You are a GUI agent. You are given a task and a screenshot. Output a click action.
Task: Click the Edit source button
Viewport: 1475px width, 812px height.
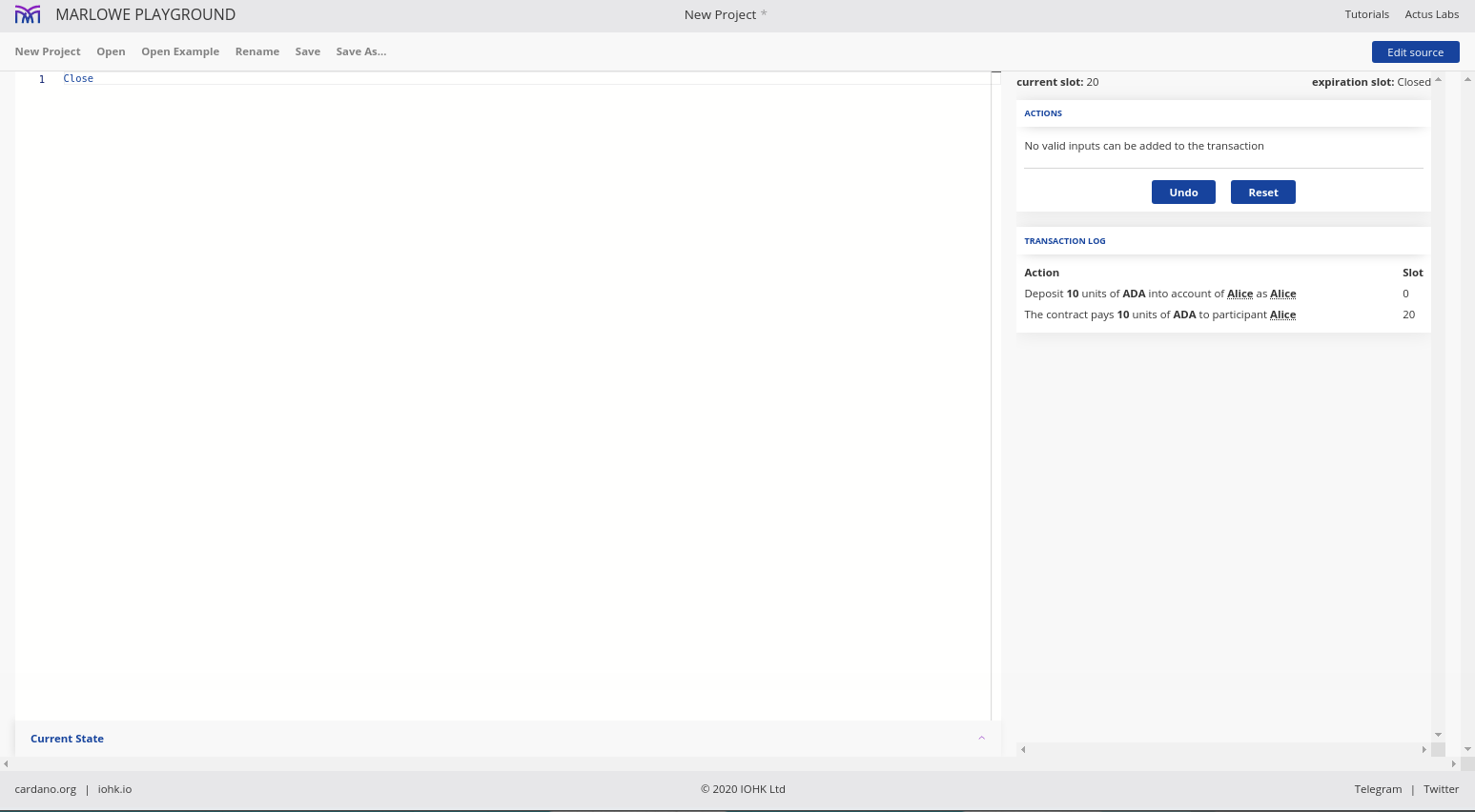tap(1415, 52)
